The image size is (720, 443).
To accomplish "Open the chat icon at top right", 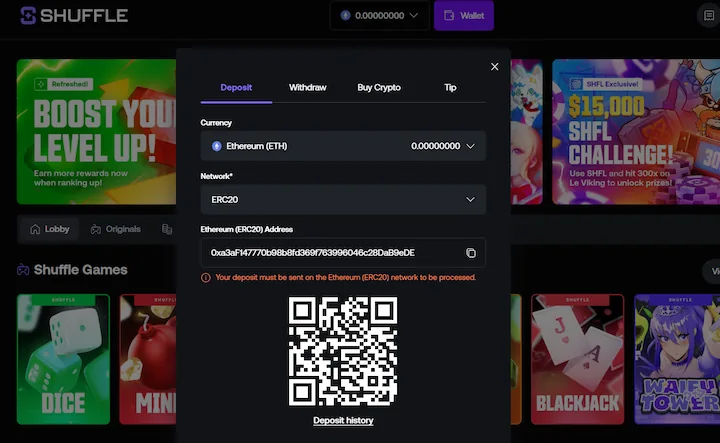I will pyautogui.click(x=709, y=16).
